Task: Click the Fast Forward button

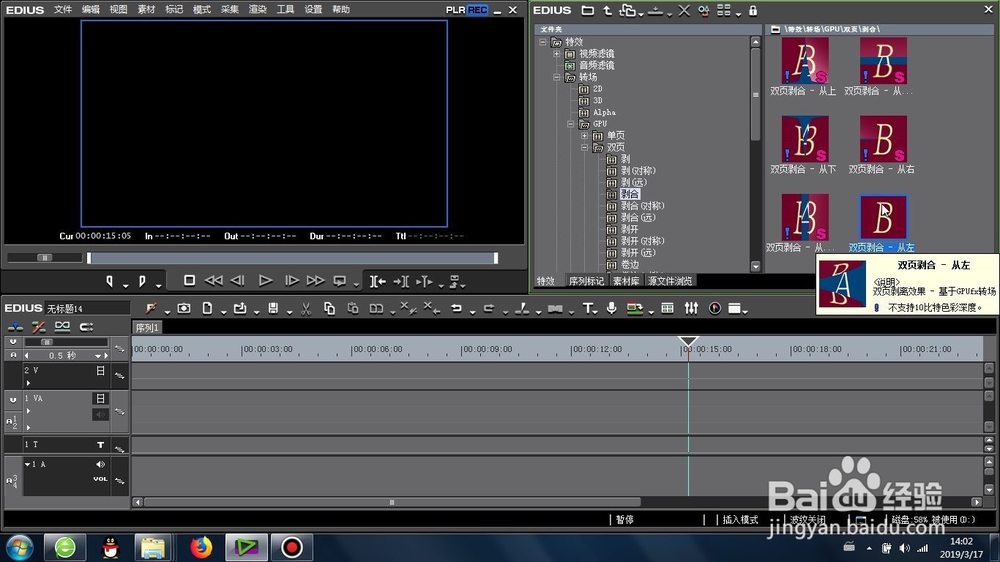Action: pyautogui.click(x=315, y=280)
